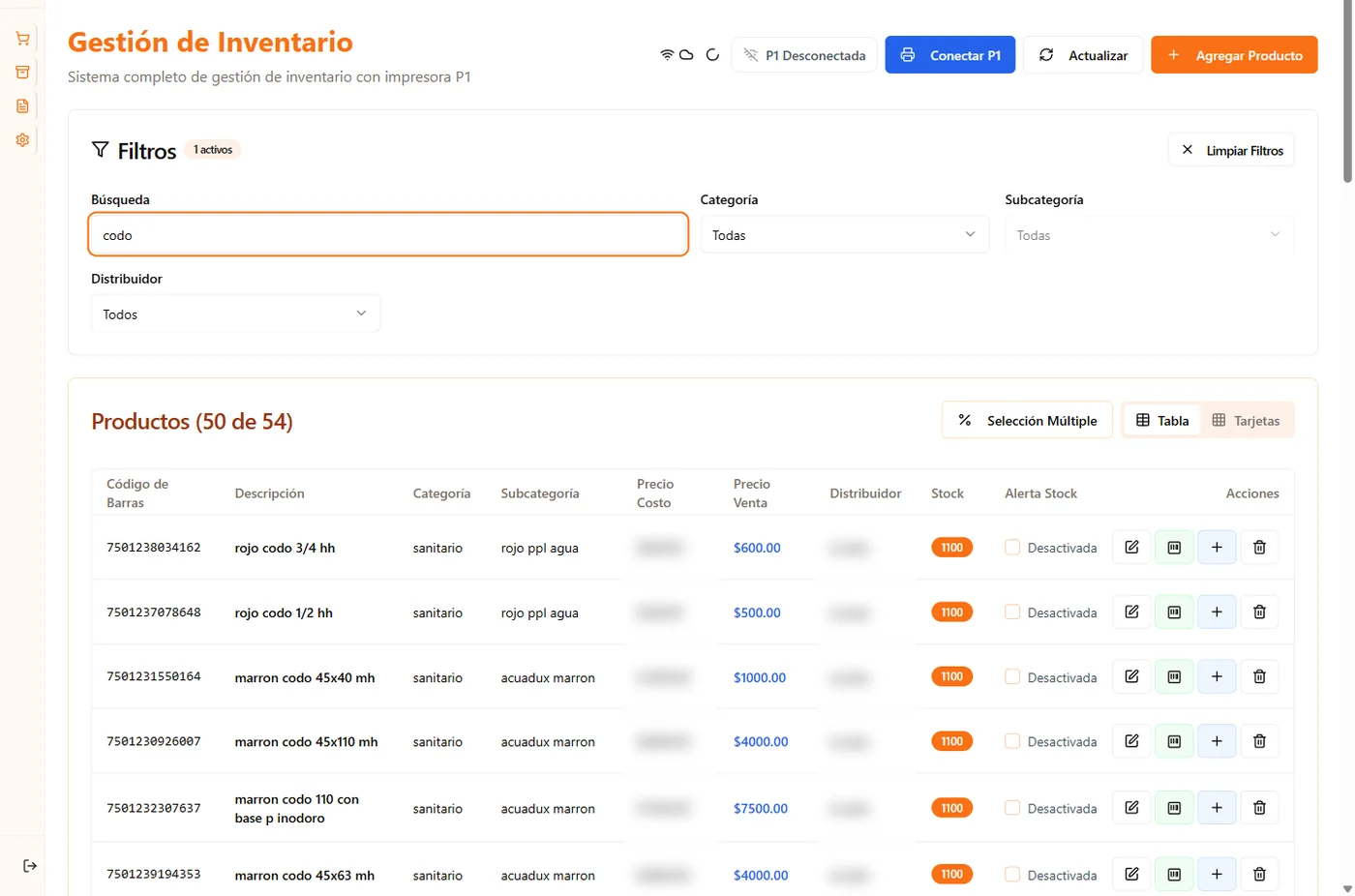Print barcode for marron codo 45x110 mh
The width and height of the screenshot is (1355, 896).
1174,741
